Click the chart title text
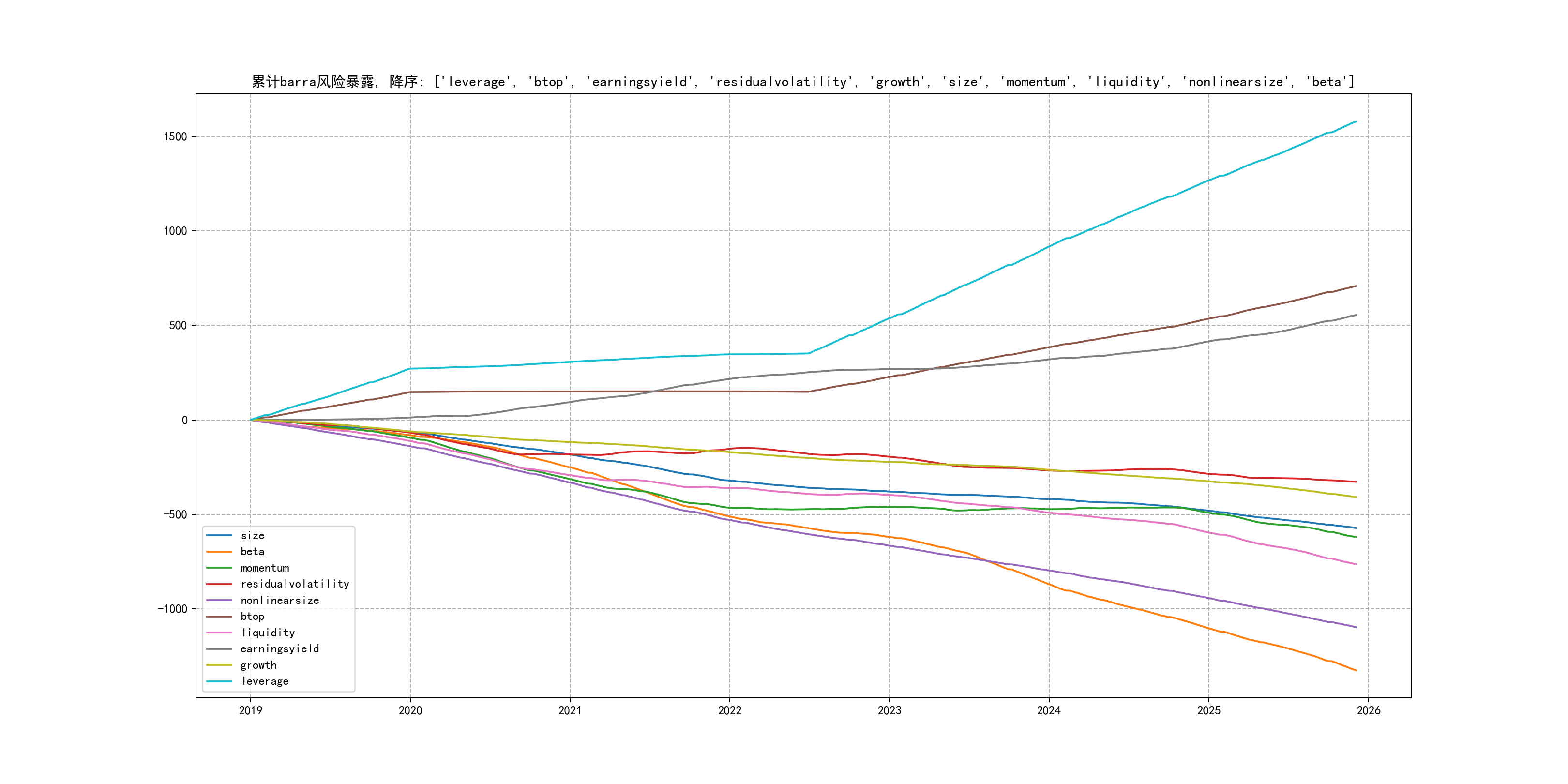The image size is (1568, 784). [803, 82]
